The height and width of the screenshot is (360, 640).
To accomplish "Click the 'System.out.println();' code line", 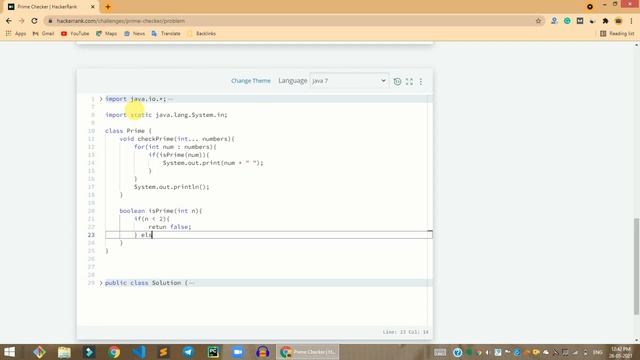I will click(x=171, y=187).
